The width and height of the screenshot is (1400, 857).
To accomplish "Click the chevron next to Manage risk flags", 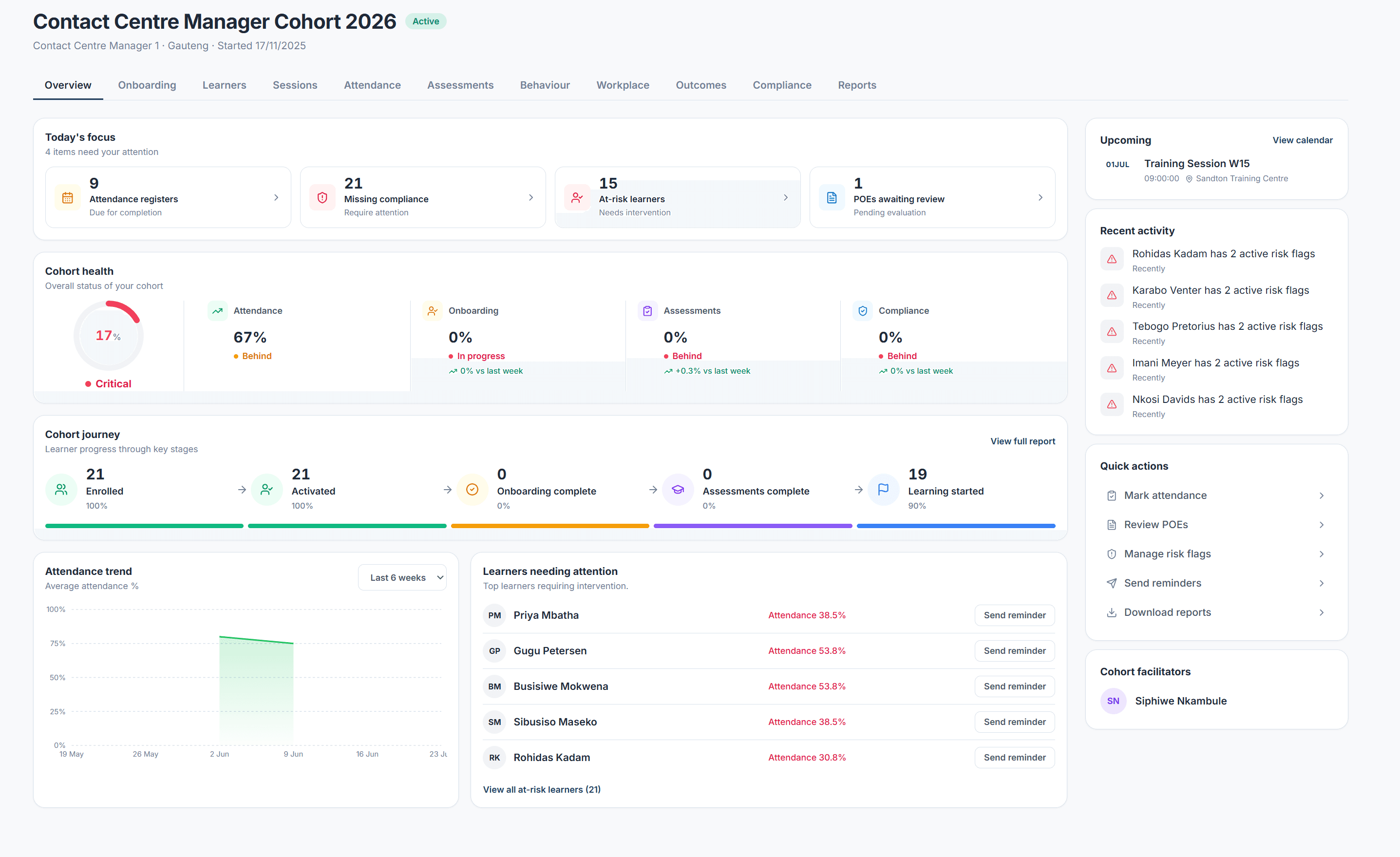I will [x=1322, y=554].
